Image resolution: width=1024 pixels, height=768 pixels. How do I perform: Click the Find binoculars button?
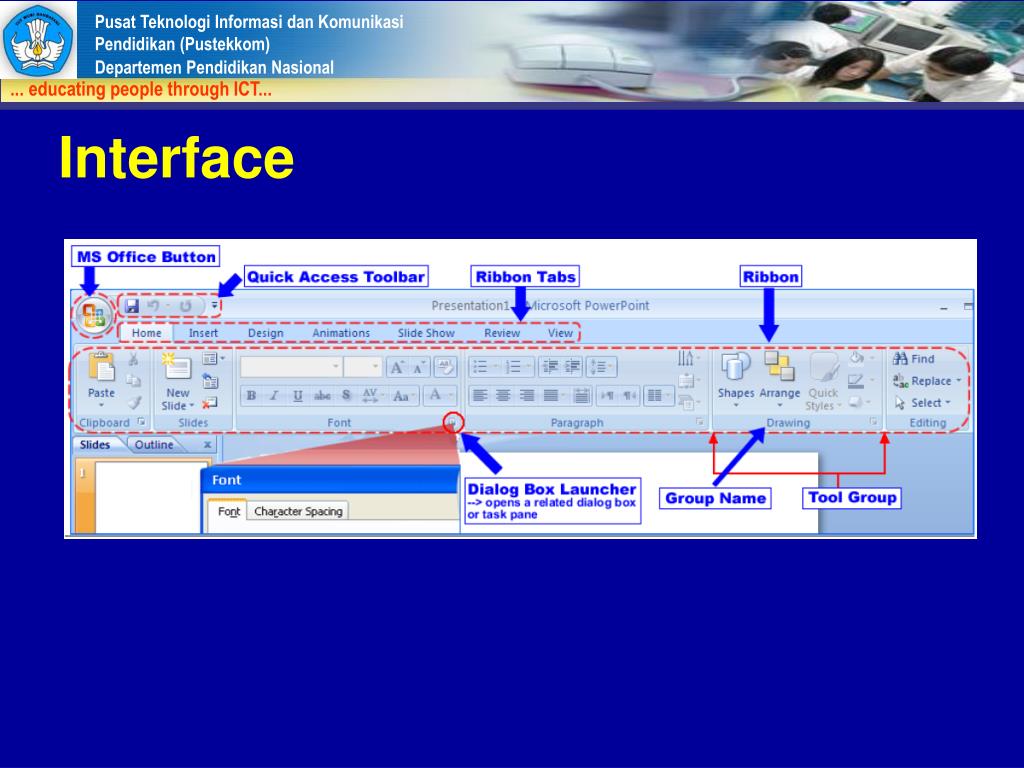(914, 359)
